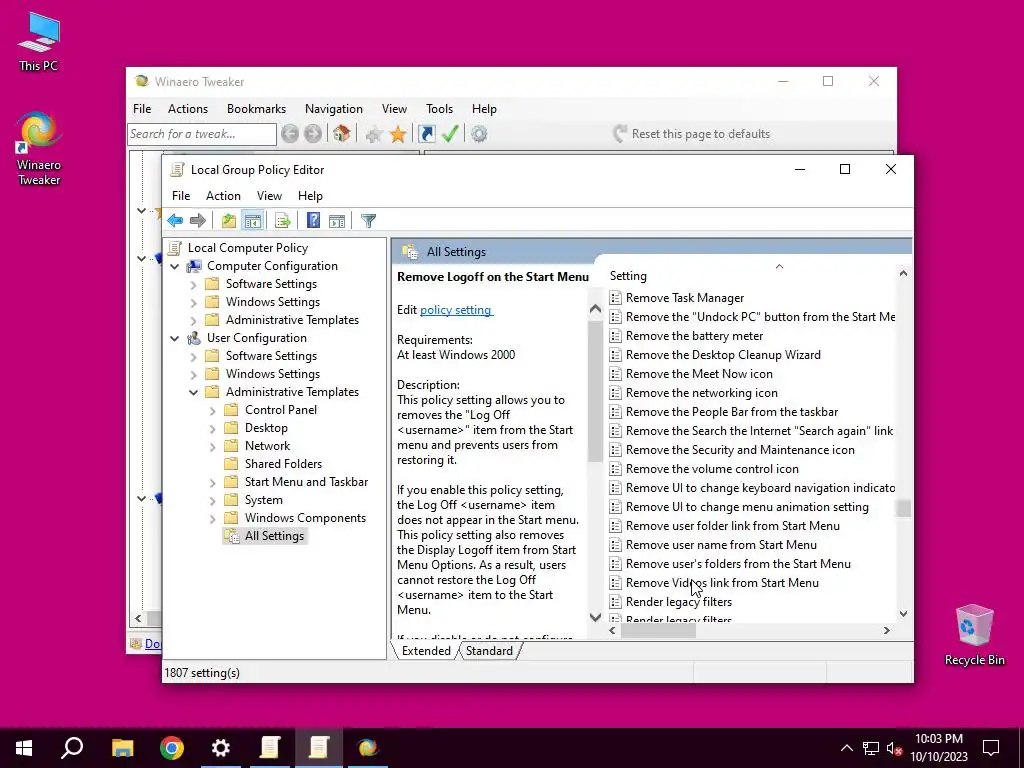Viewport: 1024px width, 768px height.
Task: Collapse the User Configuration node
Action: (x=174, y=338)
